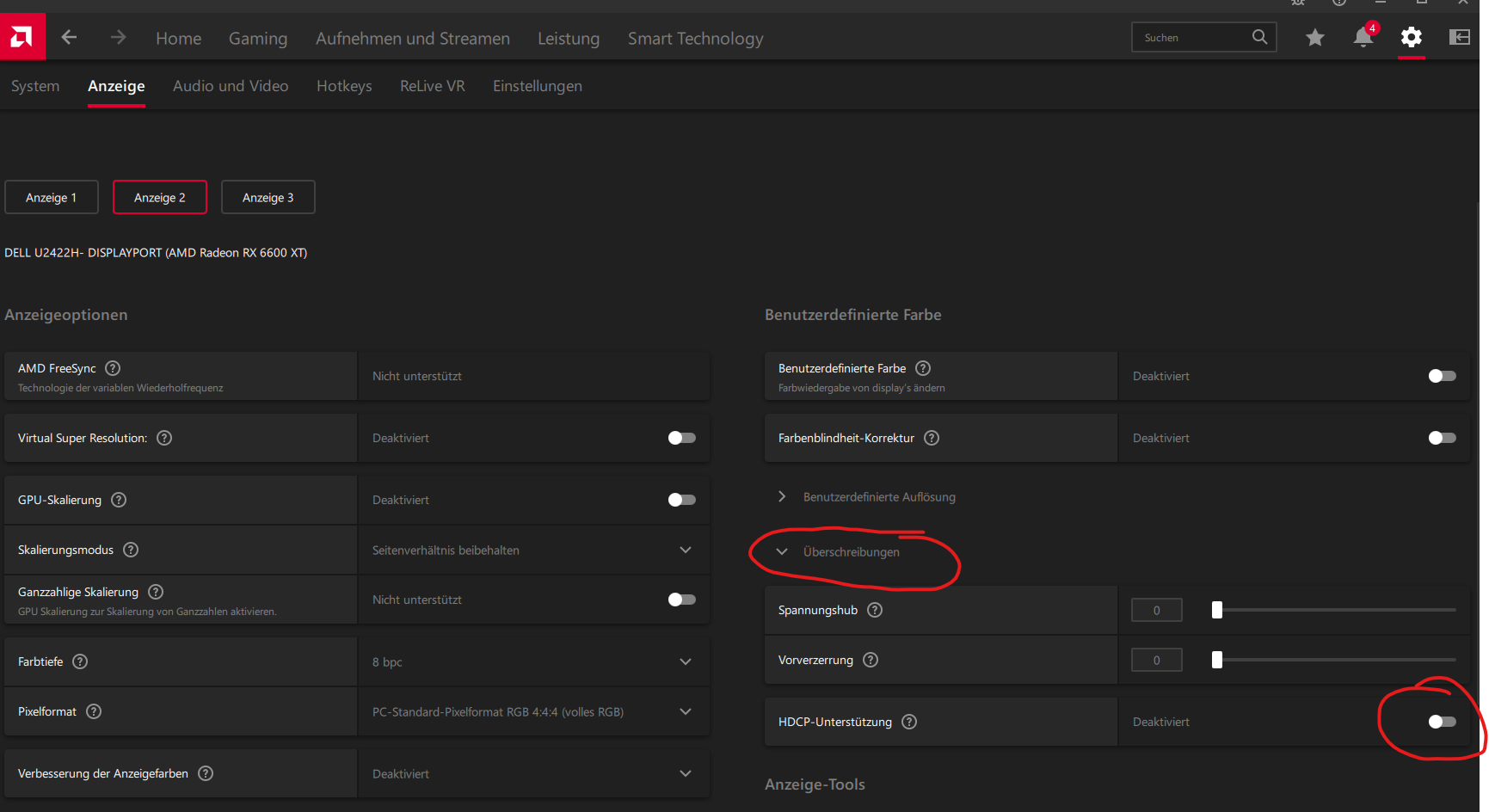
Task: Show help for HDCP-Unterstützung
Action: [909, 722]
